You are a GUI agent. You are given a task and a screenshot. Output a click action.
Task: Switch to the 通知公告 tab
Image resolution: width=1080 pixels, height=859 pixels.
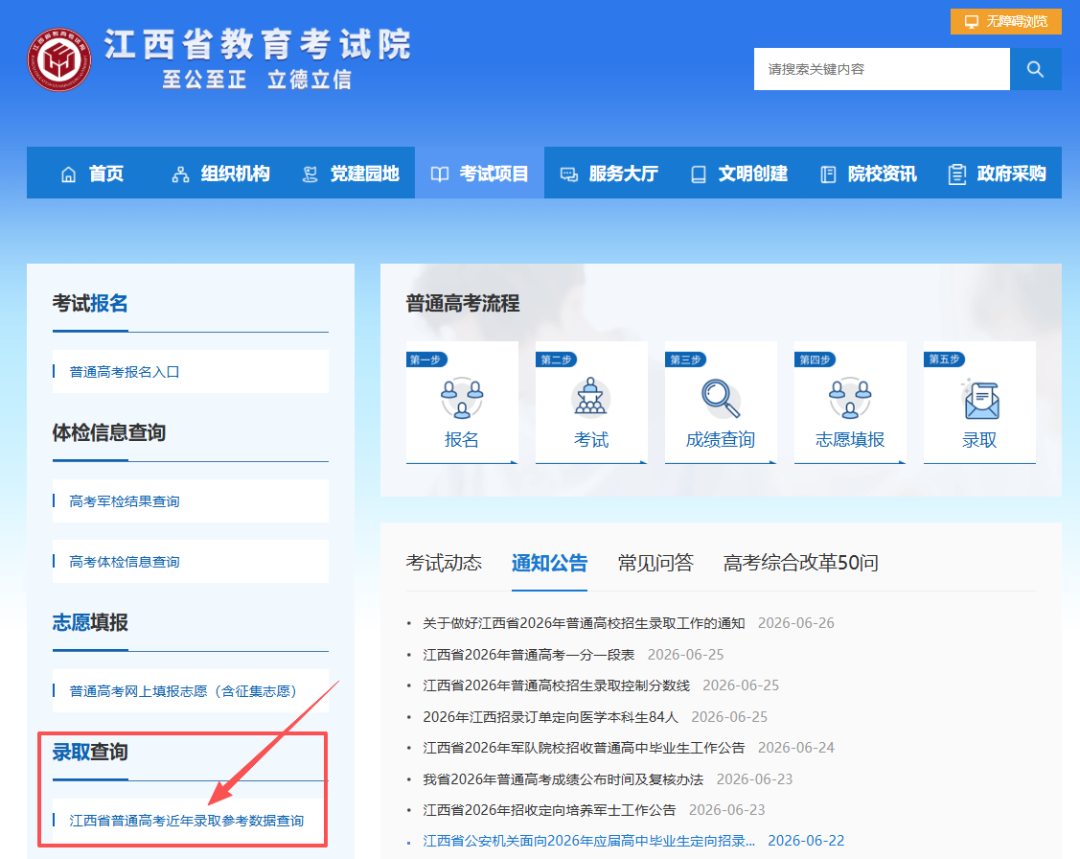click(x=549, y=563)
